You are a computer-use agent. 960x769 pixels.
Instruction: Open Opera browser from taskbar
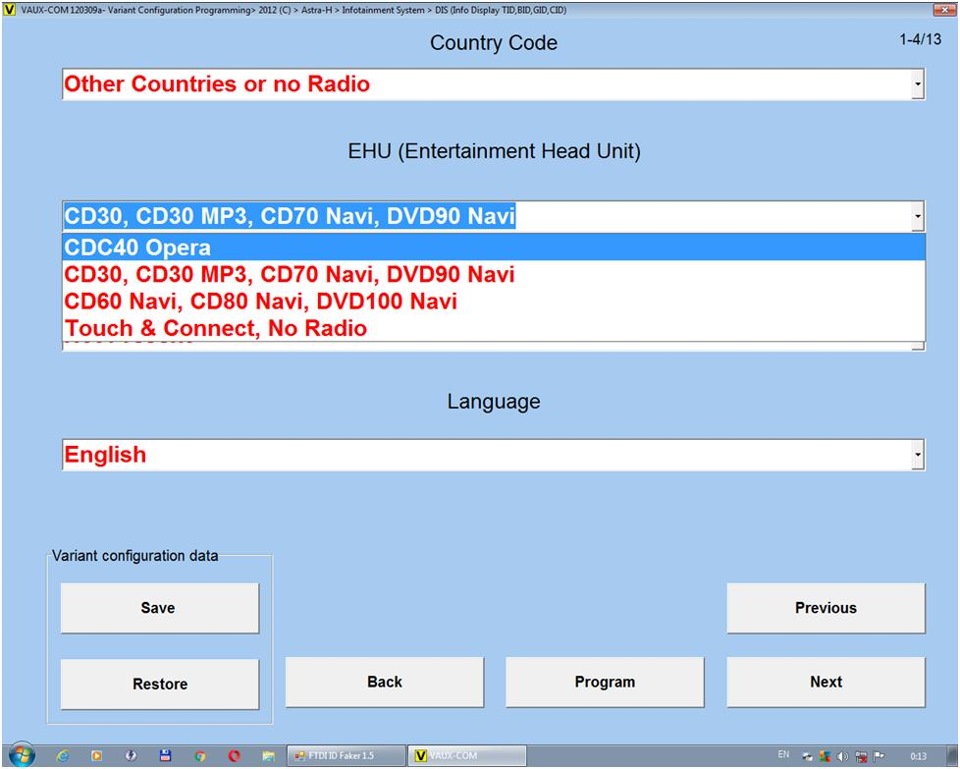point(234,756)
